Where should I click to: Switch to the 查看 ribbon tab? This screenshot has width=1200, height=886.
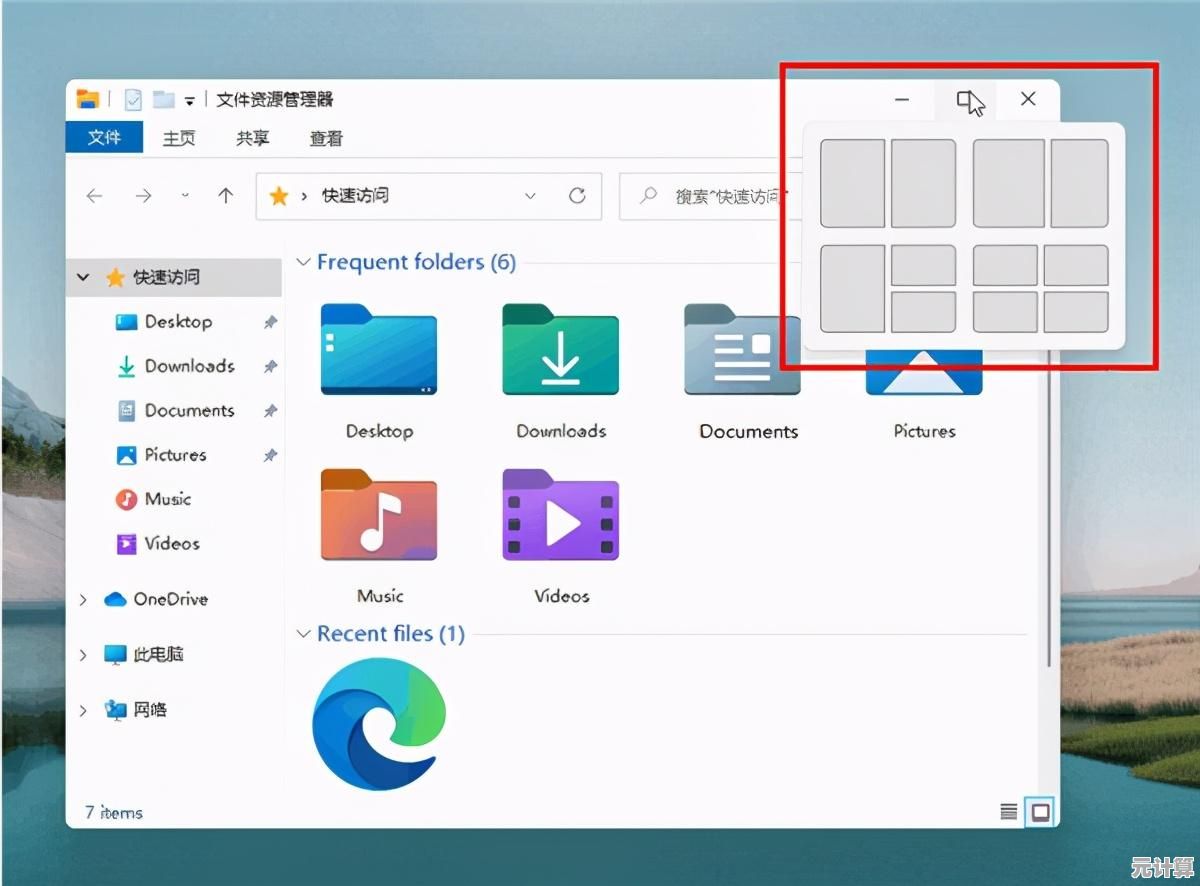326,138
